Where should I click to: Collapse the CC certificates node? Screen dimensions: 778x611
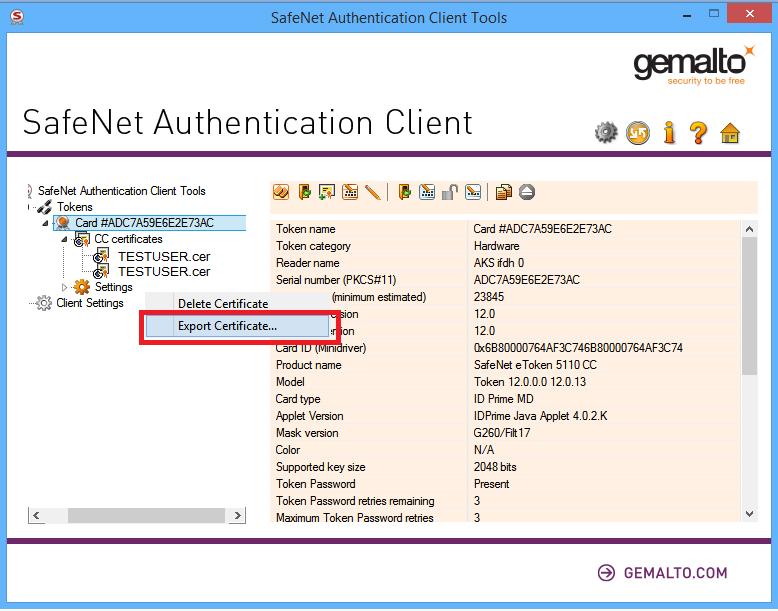tap(64, 239)
